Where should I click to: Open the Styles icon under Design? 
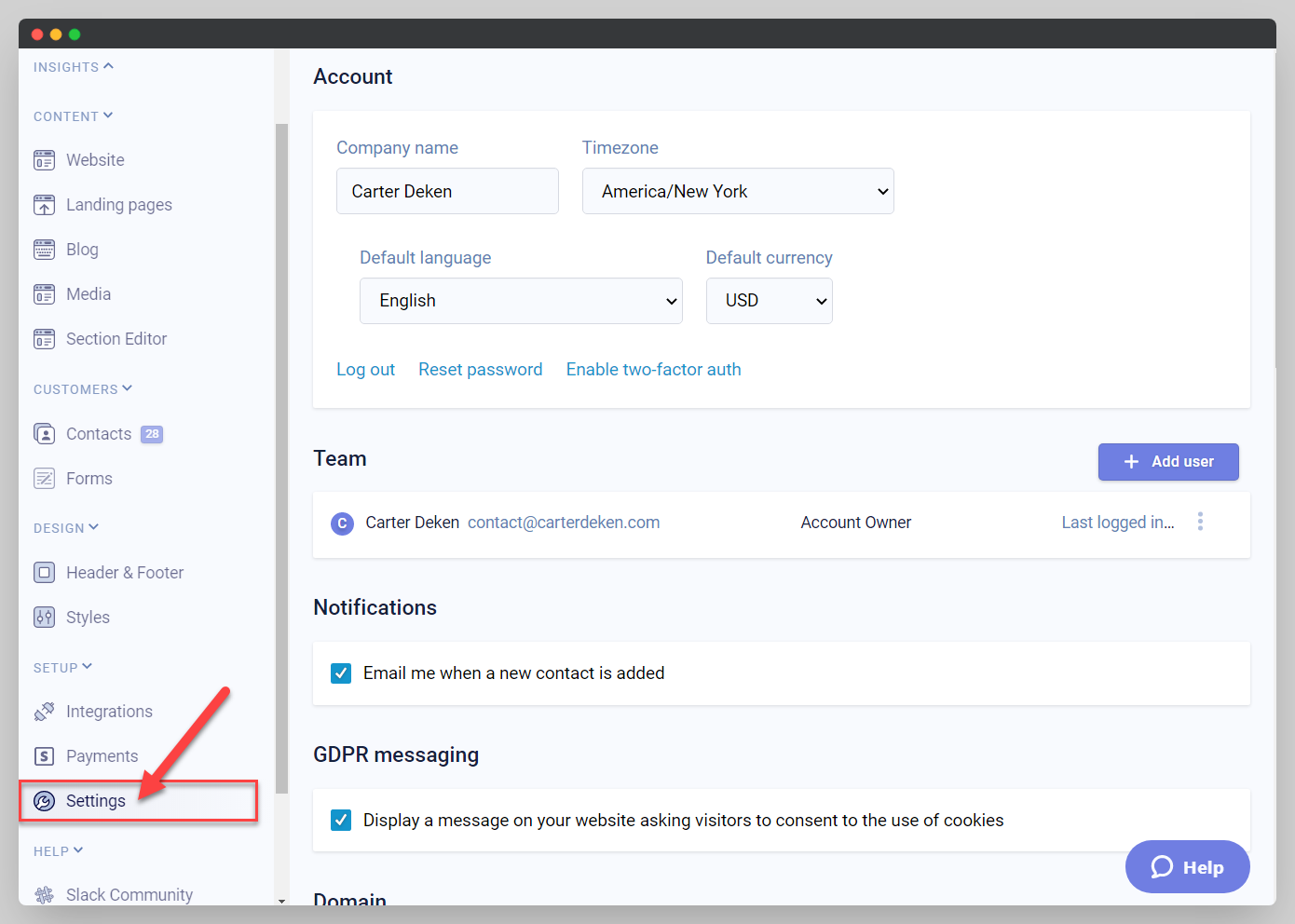44,618
